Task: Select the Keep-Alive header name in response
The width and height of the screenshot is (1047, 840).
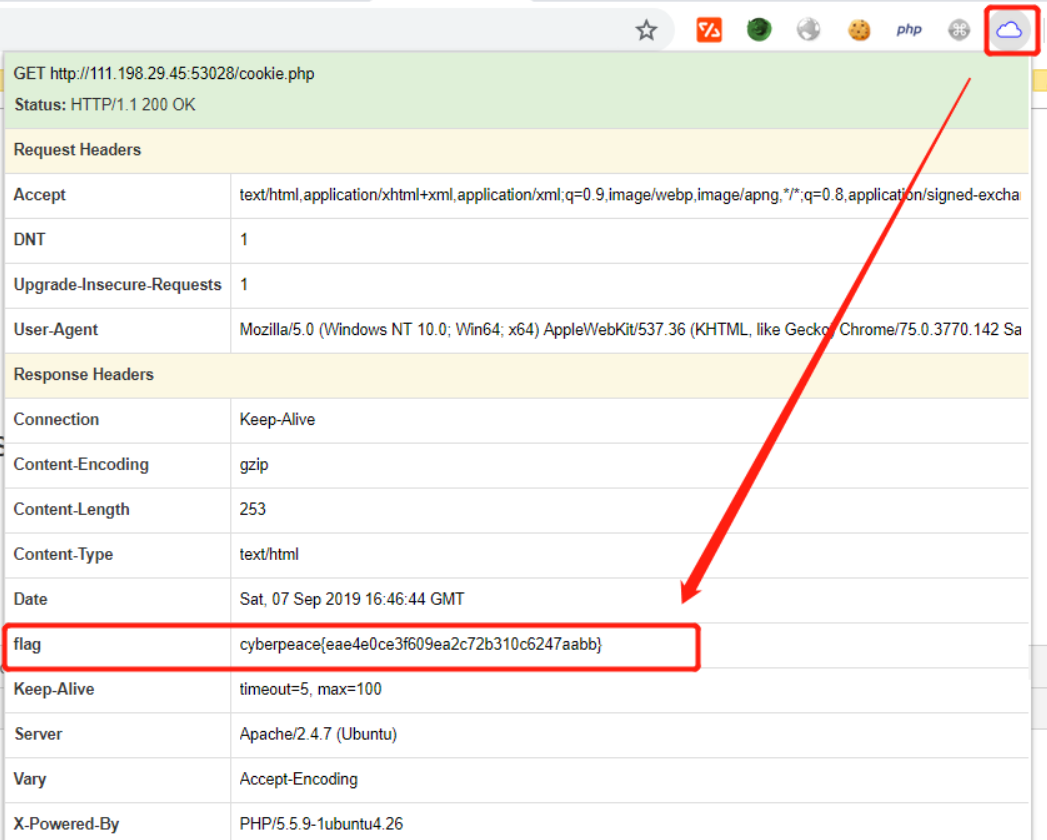Action: (x=53, y=689)
